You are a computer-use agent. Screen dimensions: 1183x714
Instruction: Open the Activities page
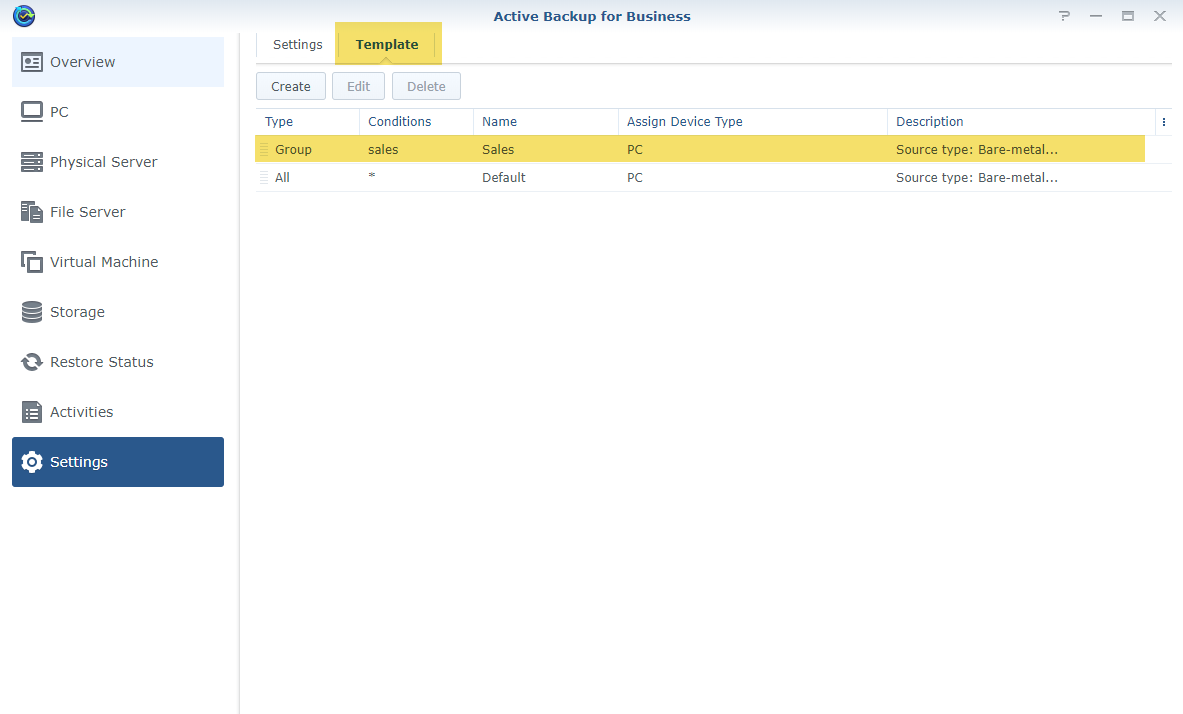118,412
